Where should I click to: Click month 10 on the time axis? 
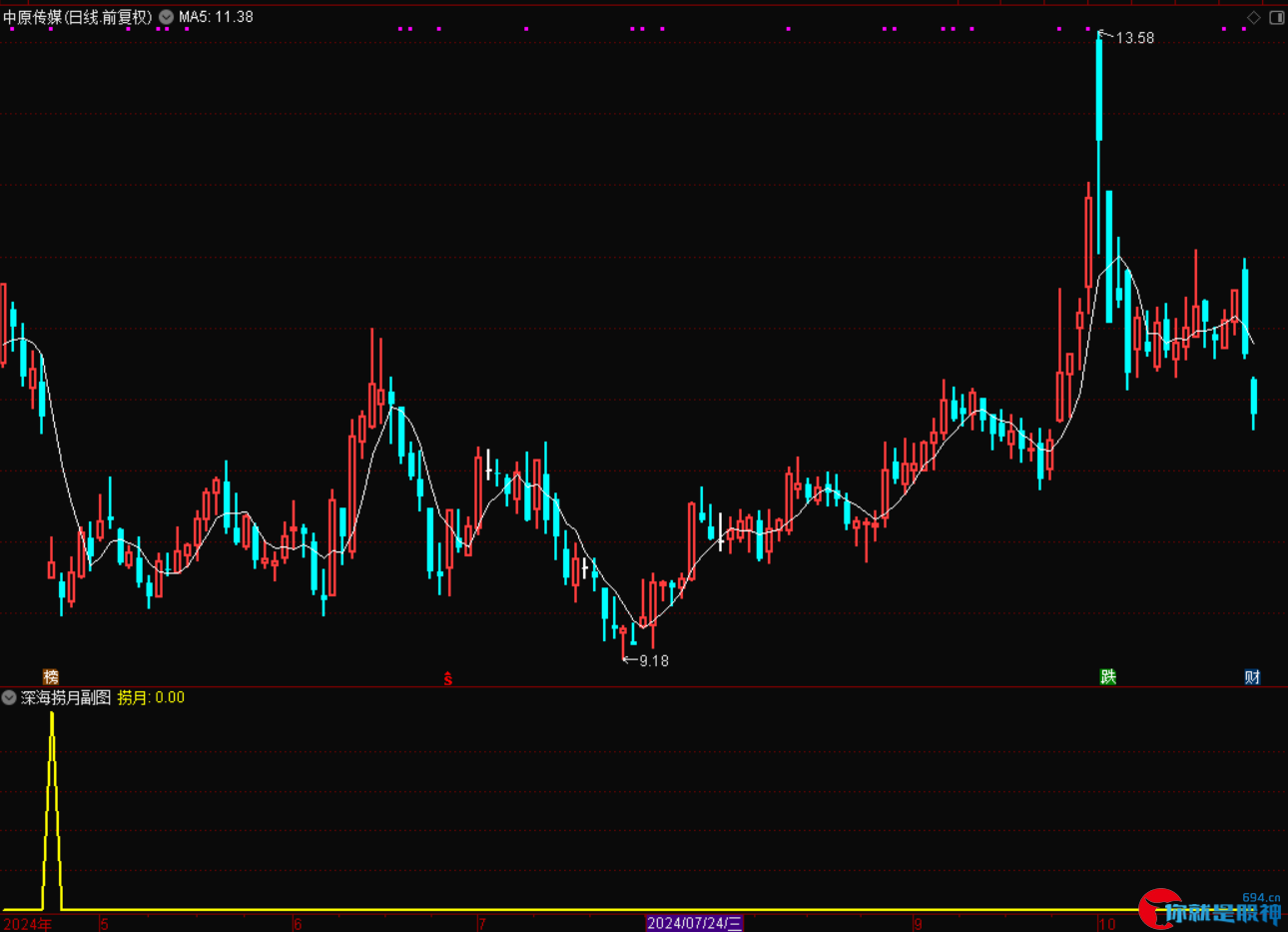[x=1106, y=923]
